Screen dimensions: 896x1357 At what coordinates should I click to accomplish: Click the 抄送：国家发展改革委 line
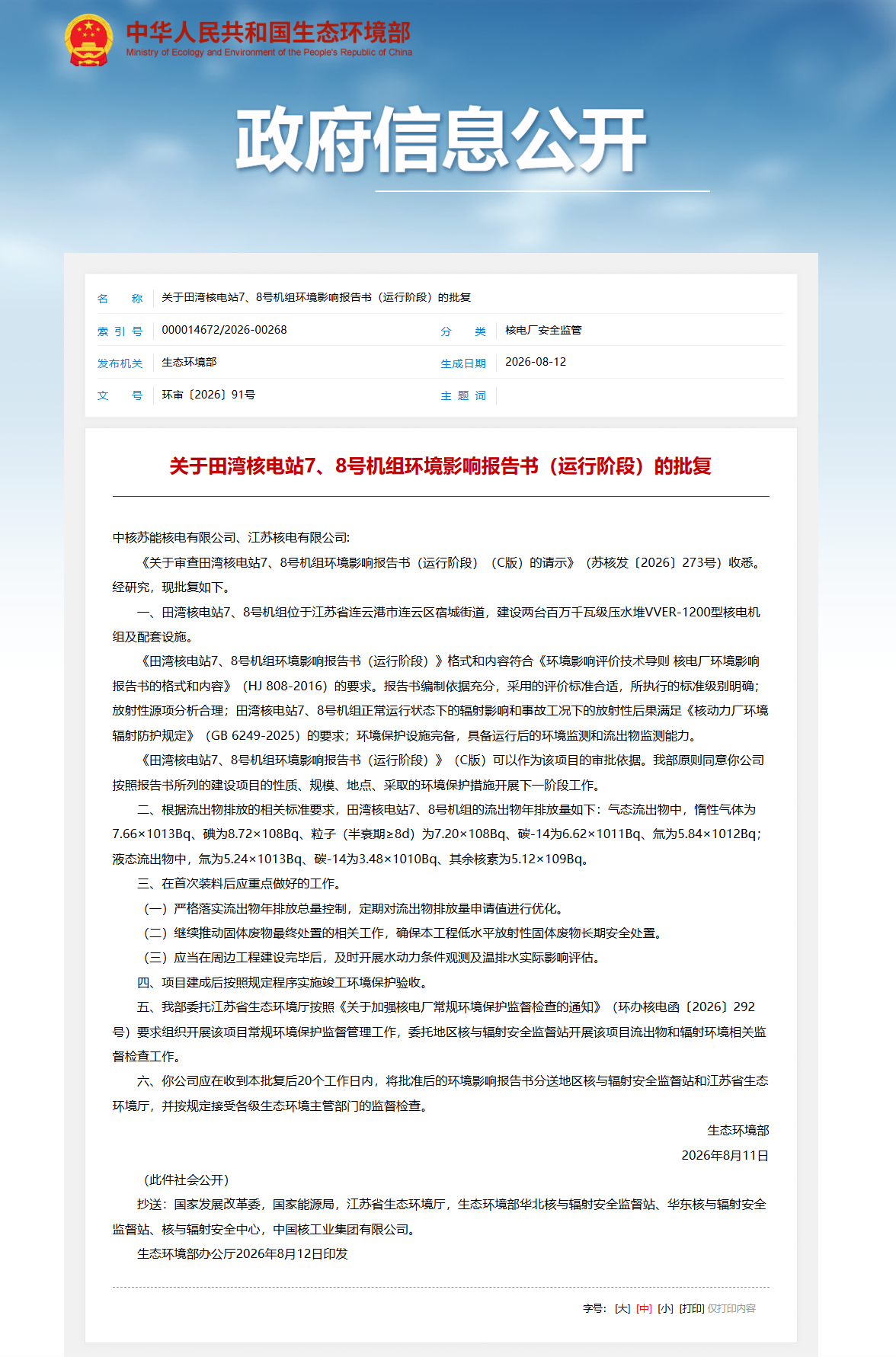pyautogui.click(x=440, y=1217)
